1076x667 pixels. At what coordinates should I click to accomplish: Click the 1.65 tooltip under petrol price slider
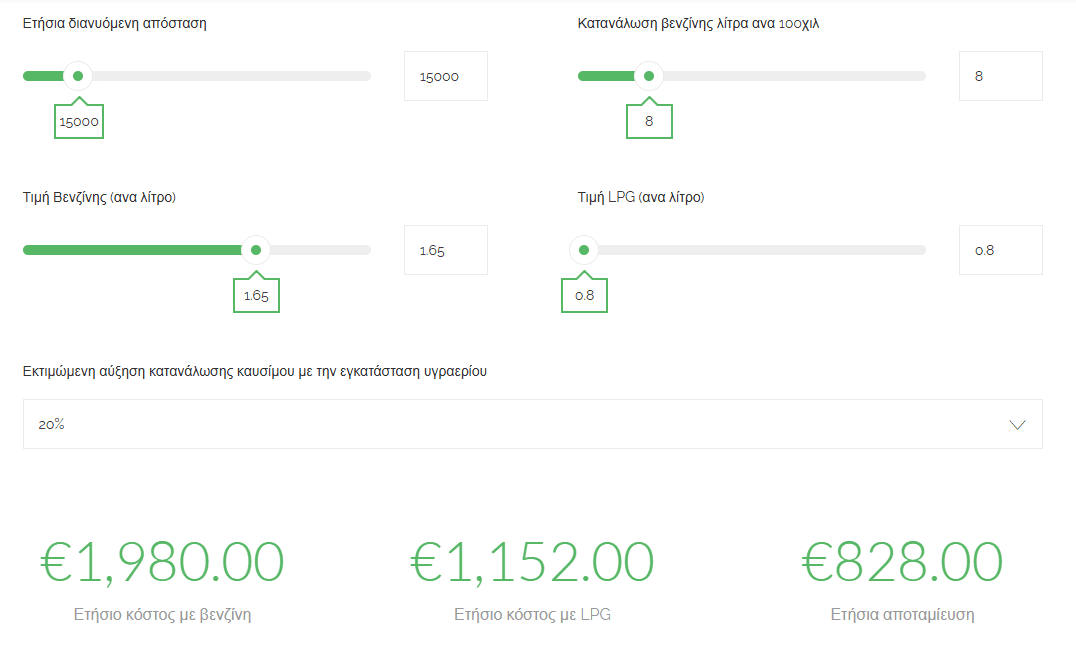(x=256, y=296)
